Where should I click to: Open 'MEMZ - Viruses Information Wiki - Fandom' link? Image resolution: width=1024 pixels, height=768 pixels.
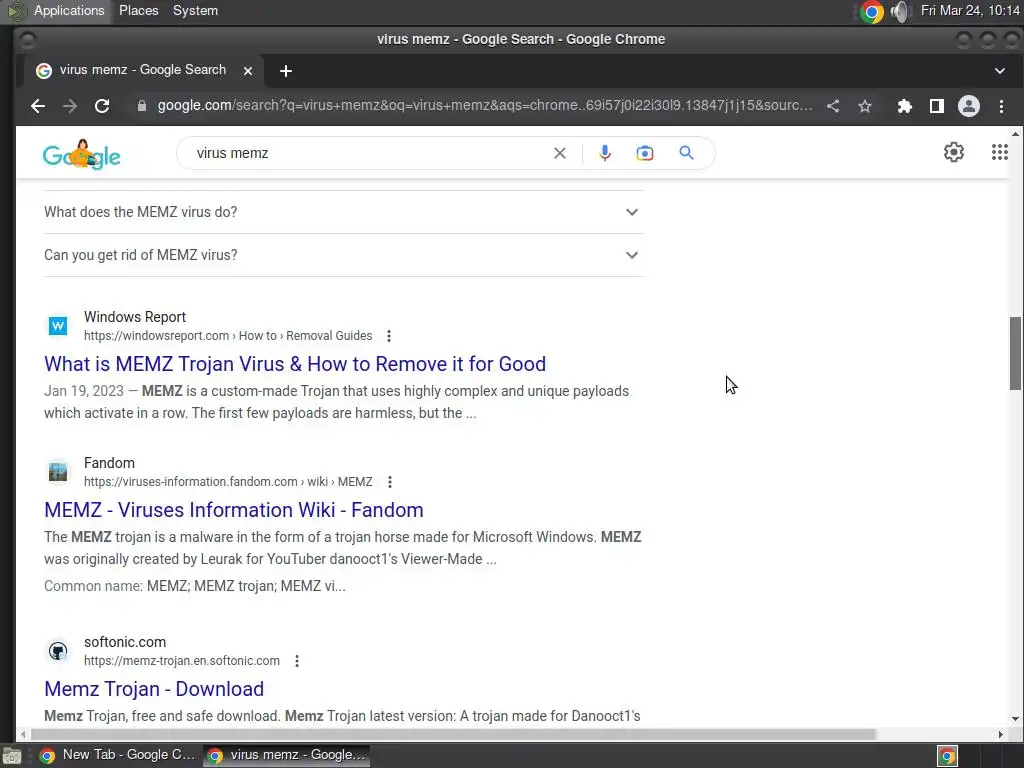[x=234, y=510]
